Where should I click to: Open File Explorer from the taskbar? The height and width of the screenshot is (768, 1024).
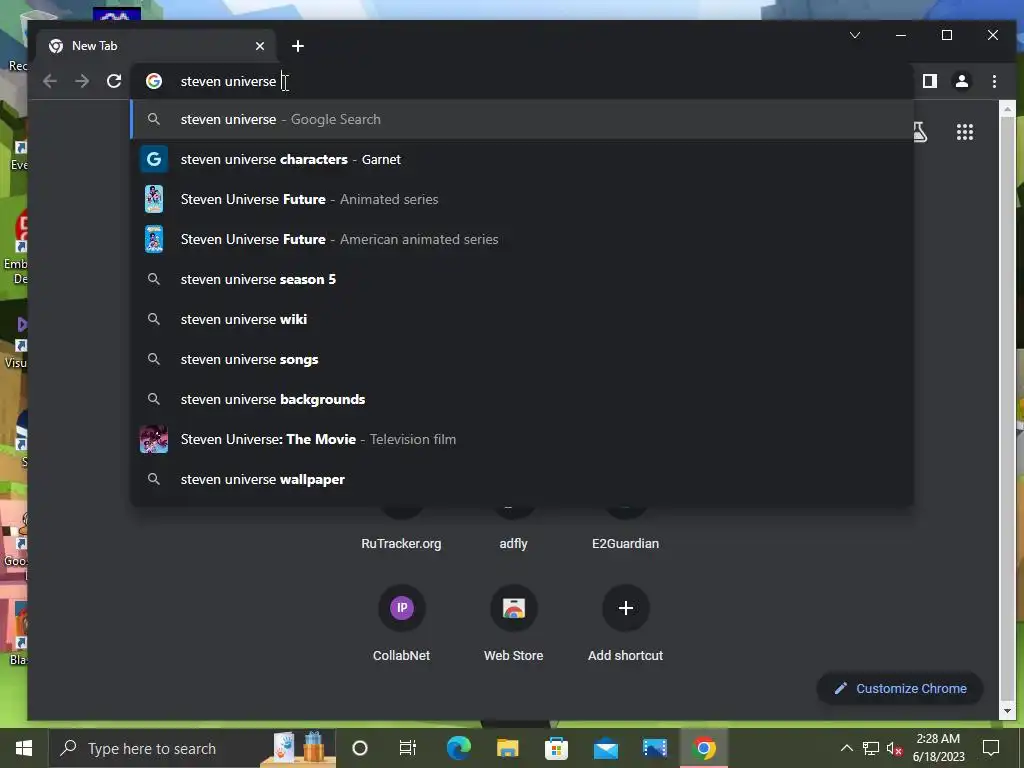507,748
